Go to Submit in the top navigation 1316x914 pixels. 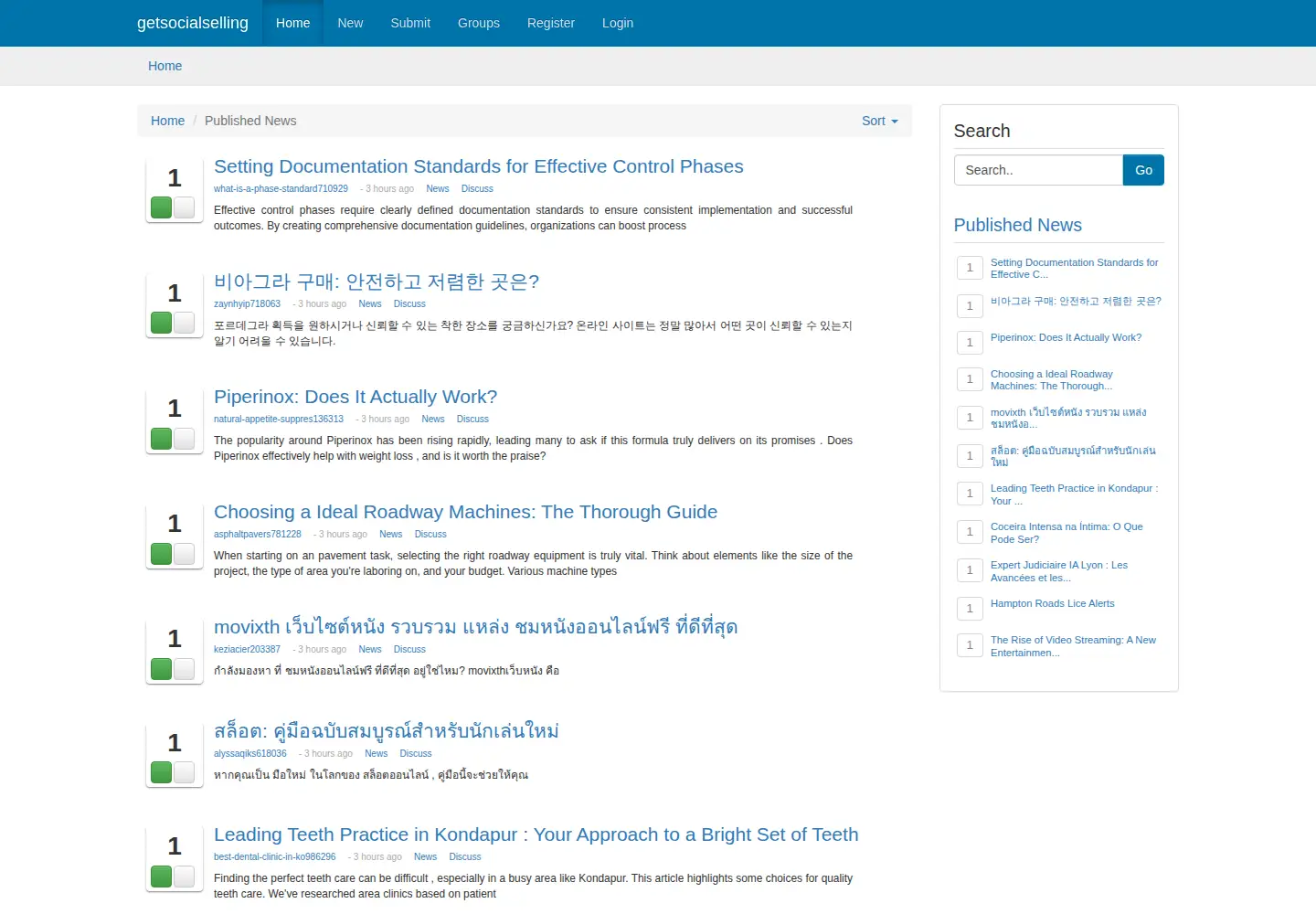pyautogui.click(x=410, y=23)
